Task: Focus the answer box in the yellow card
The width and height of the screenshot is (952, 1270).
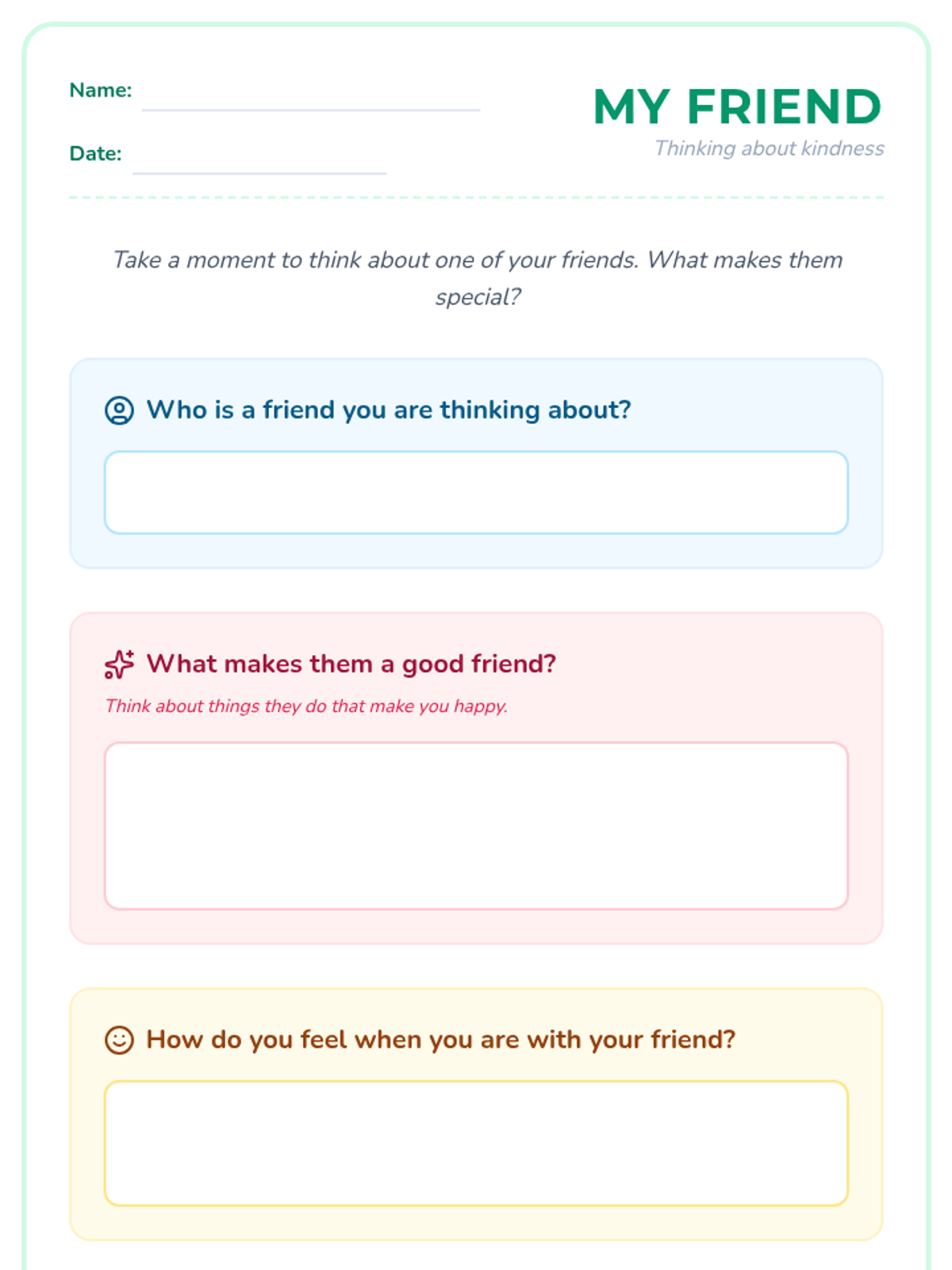Action: coord(476,1143)
